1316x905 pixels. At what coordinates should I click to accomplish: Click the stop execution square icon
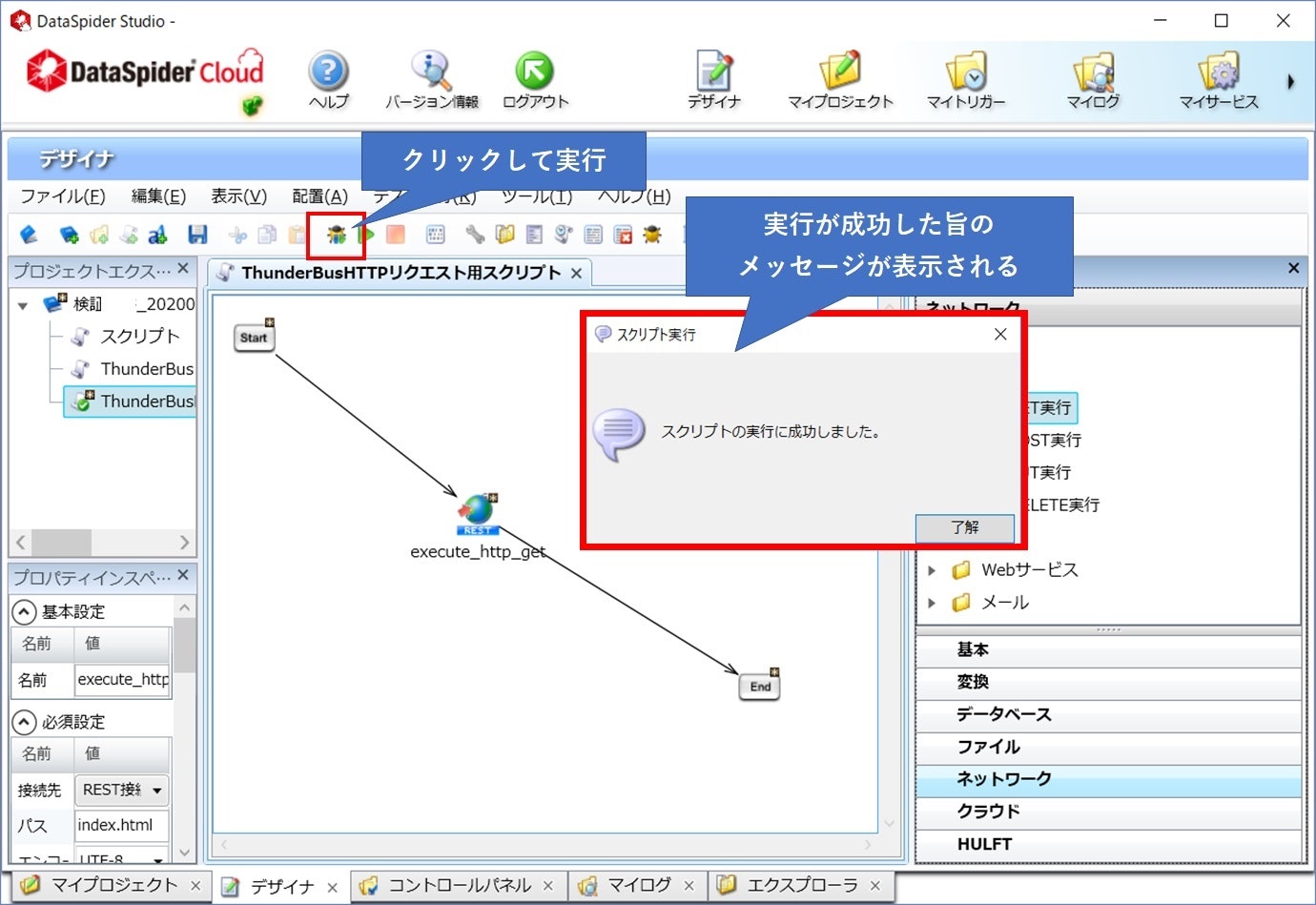click(396, 235)
